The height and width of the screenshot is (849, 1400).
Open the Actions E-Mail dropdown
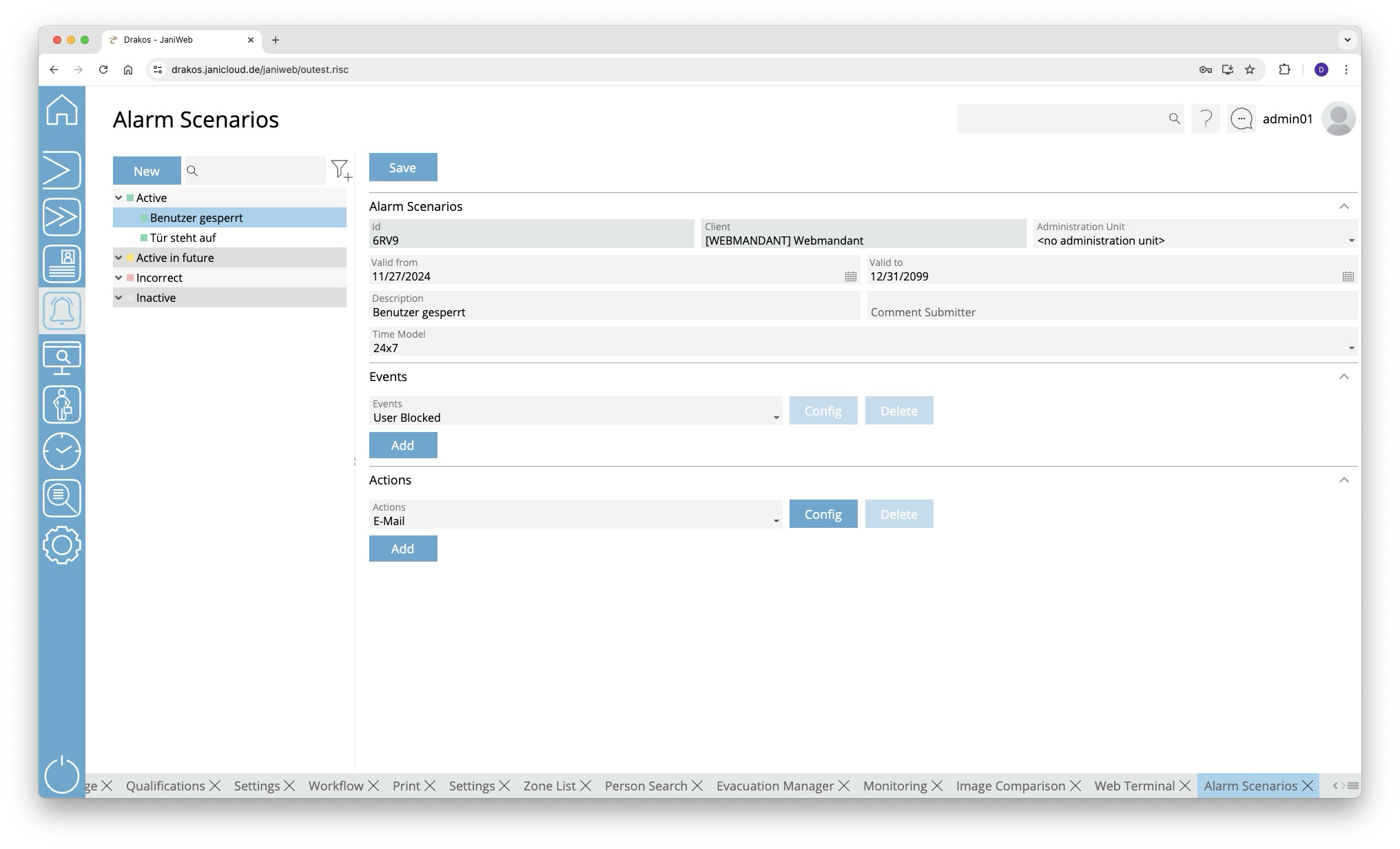(x=776, y=521)
